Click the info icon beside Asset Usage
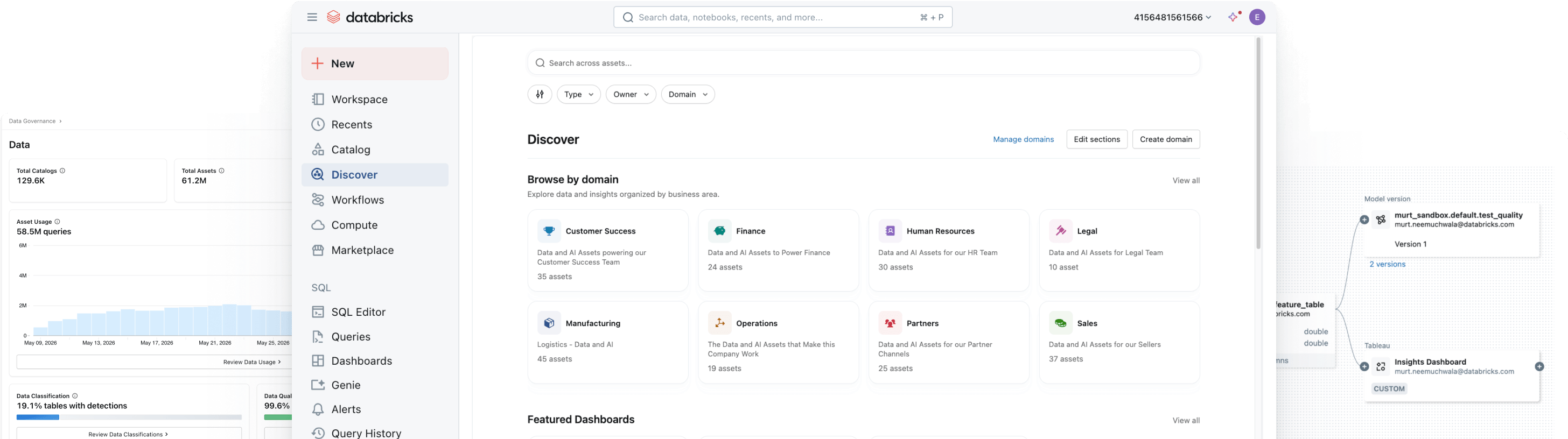Image resolution: width=1568 pixels, height=439 pixels. coord(57,222)
